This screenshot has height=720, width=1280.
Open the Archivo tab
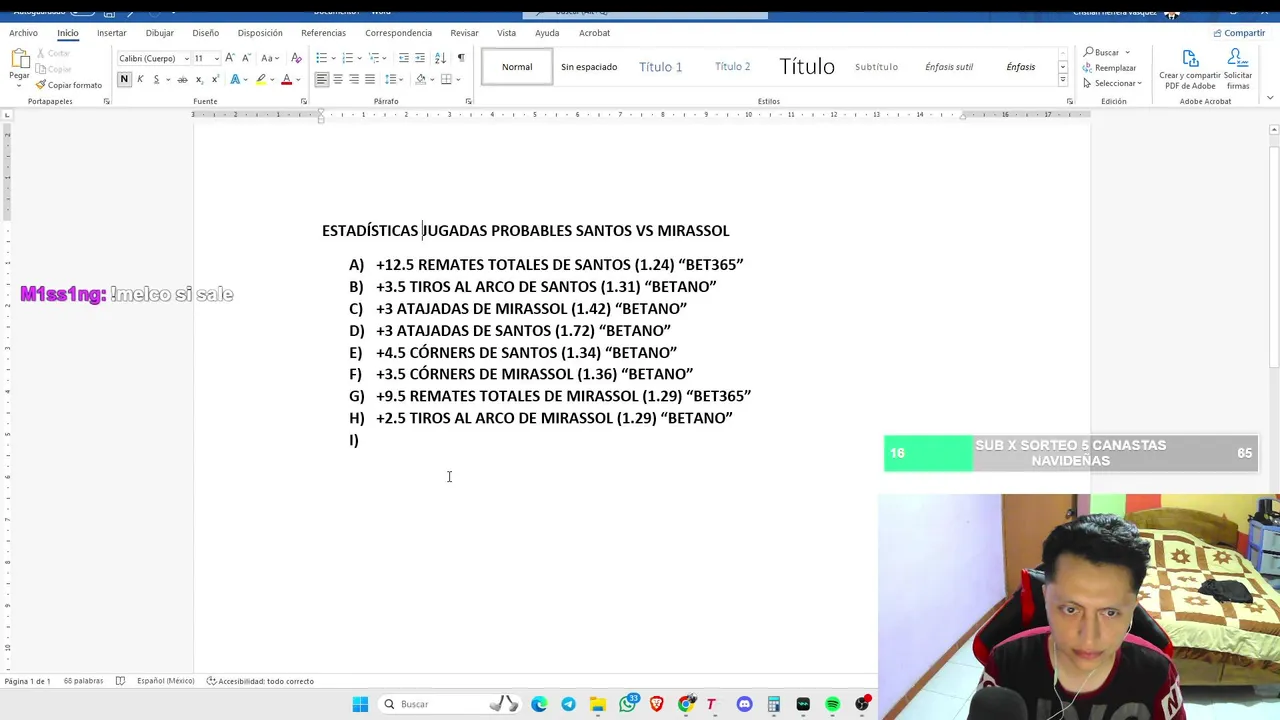click(x=23, y=33)
